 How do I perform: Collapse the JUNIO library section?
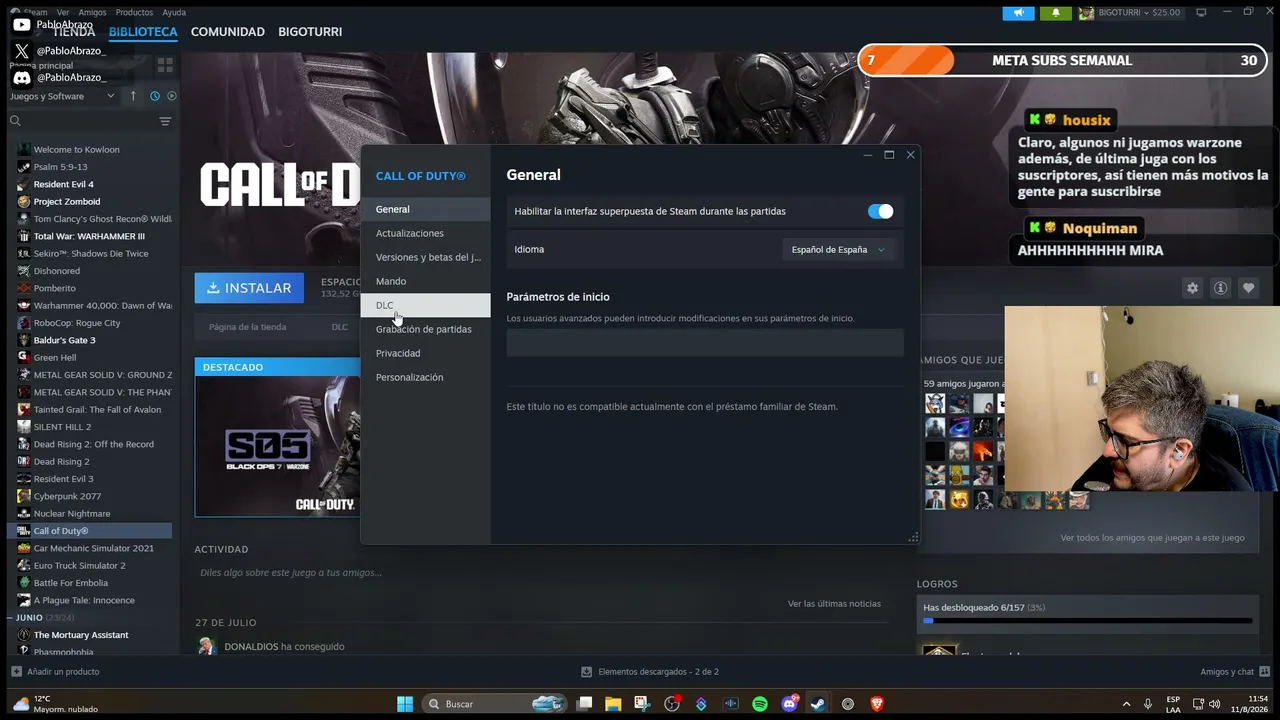pos(11,618)
